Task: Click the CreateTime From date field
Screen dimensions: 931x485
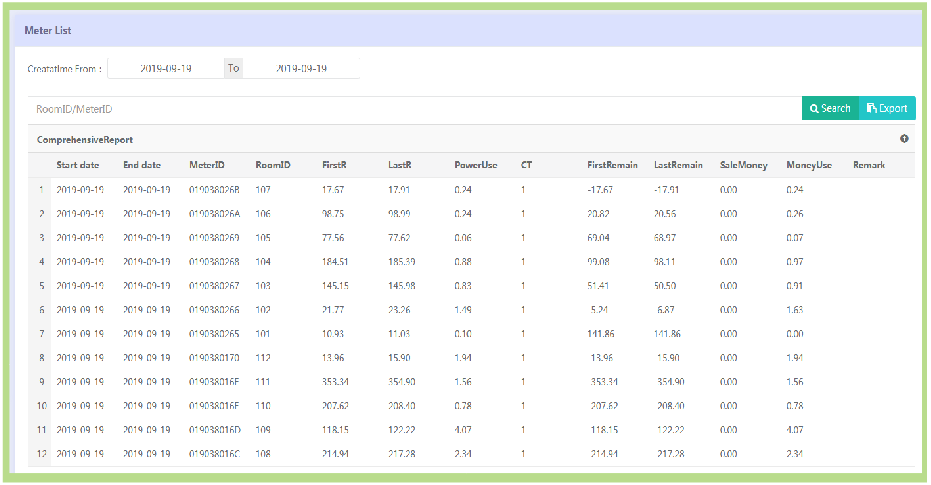Action: tap(166, 69)
